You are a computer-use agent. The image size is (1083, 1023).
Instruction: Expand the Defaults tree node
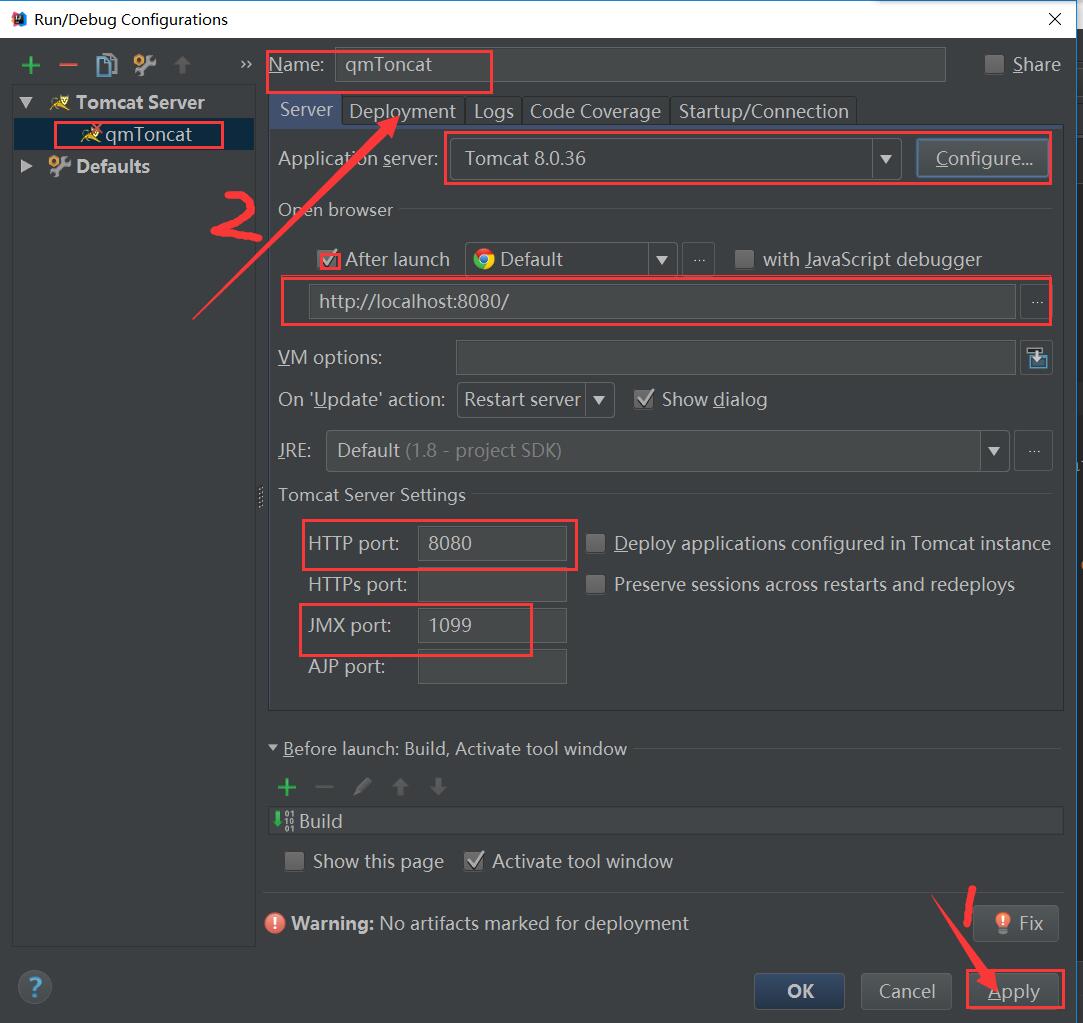pyautogui.click(x=26, y=166)
